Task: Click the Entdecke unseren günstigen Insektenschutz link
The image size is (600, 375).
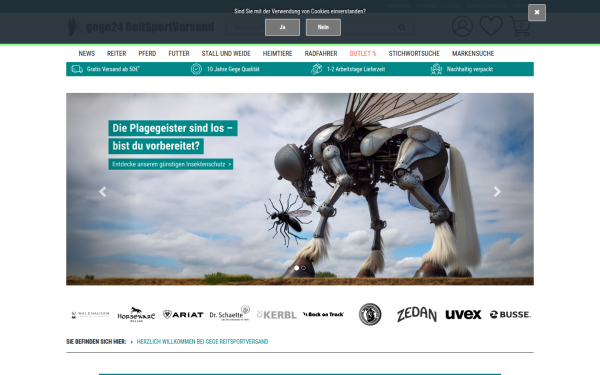Action: (171, 164)
